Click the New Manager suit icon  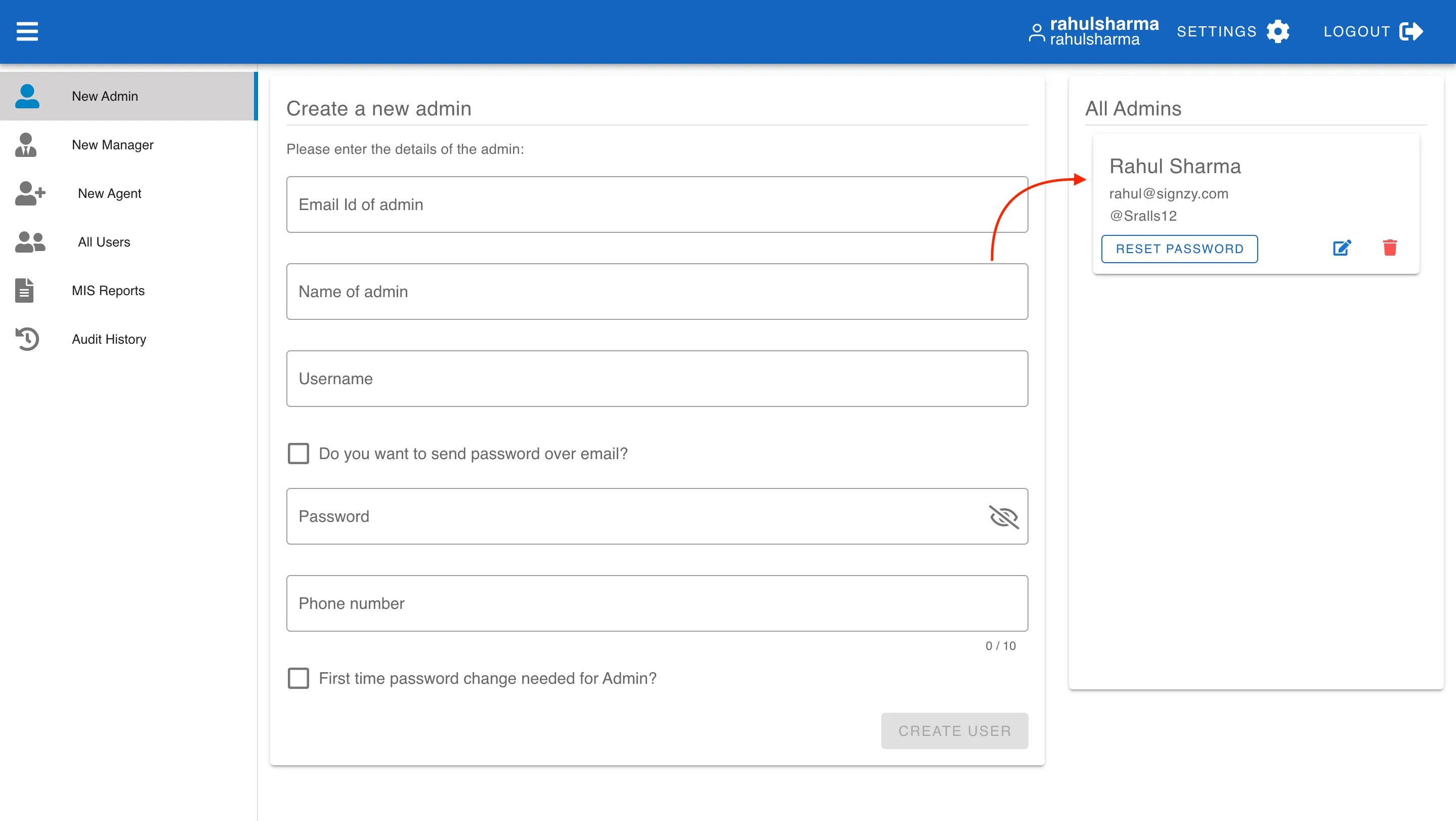(x=25, y=145)
